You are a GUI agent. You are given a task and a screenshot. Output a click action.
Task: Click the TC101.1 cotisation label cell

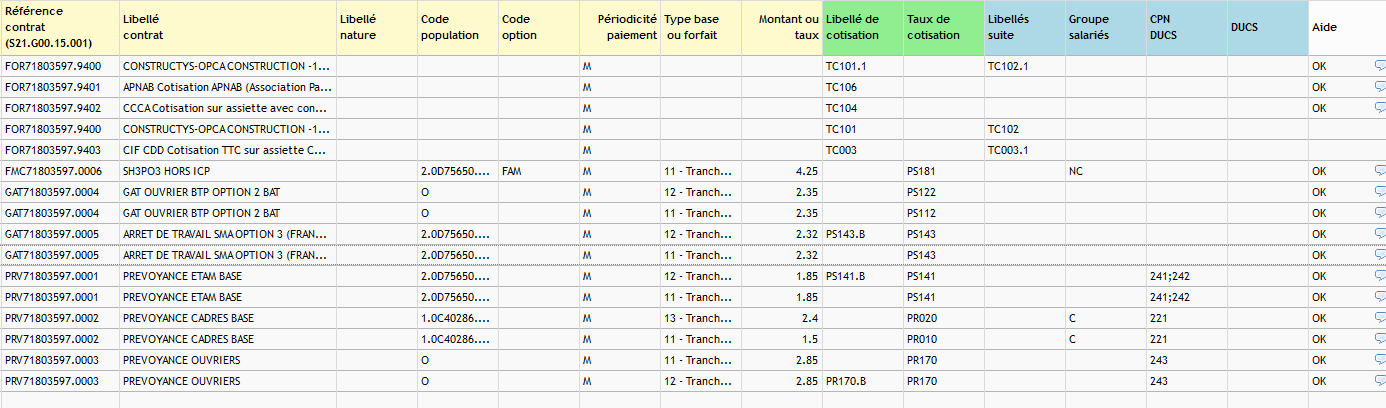coord(862,66)
